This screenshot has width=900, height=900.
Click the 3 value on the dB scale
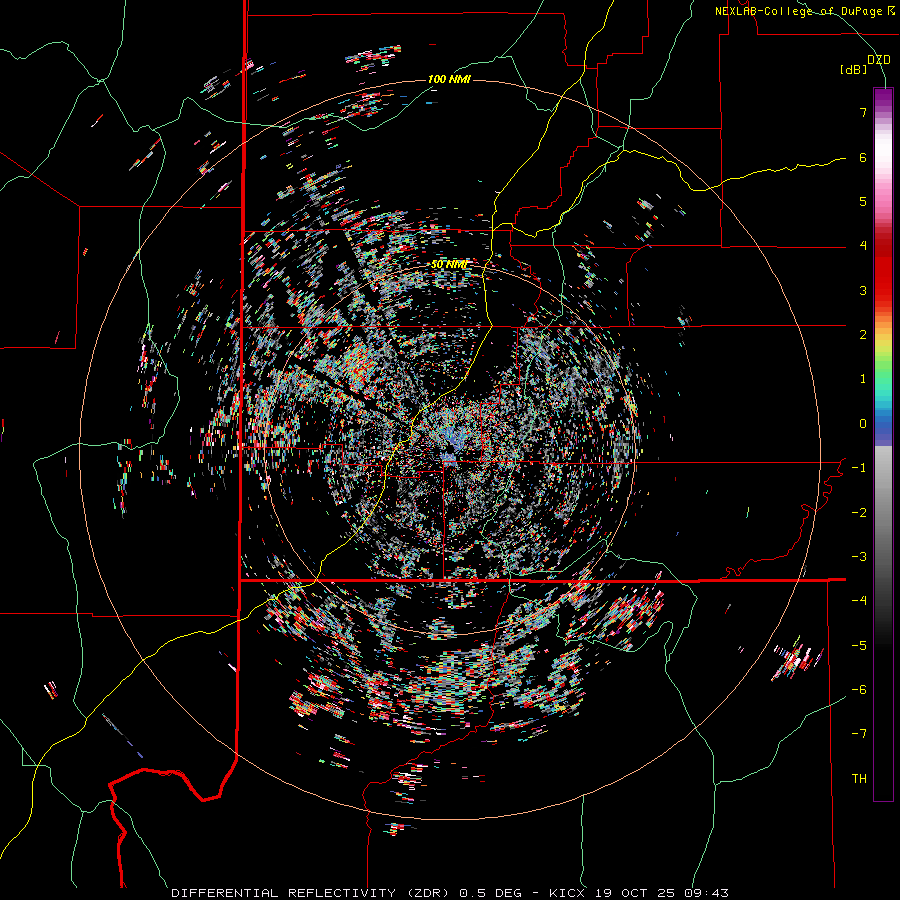(863, 290)
